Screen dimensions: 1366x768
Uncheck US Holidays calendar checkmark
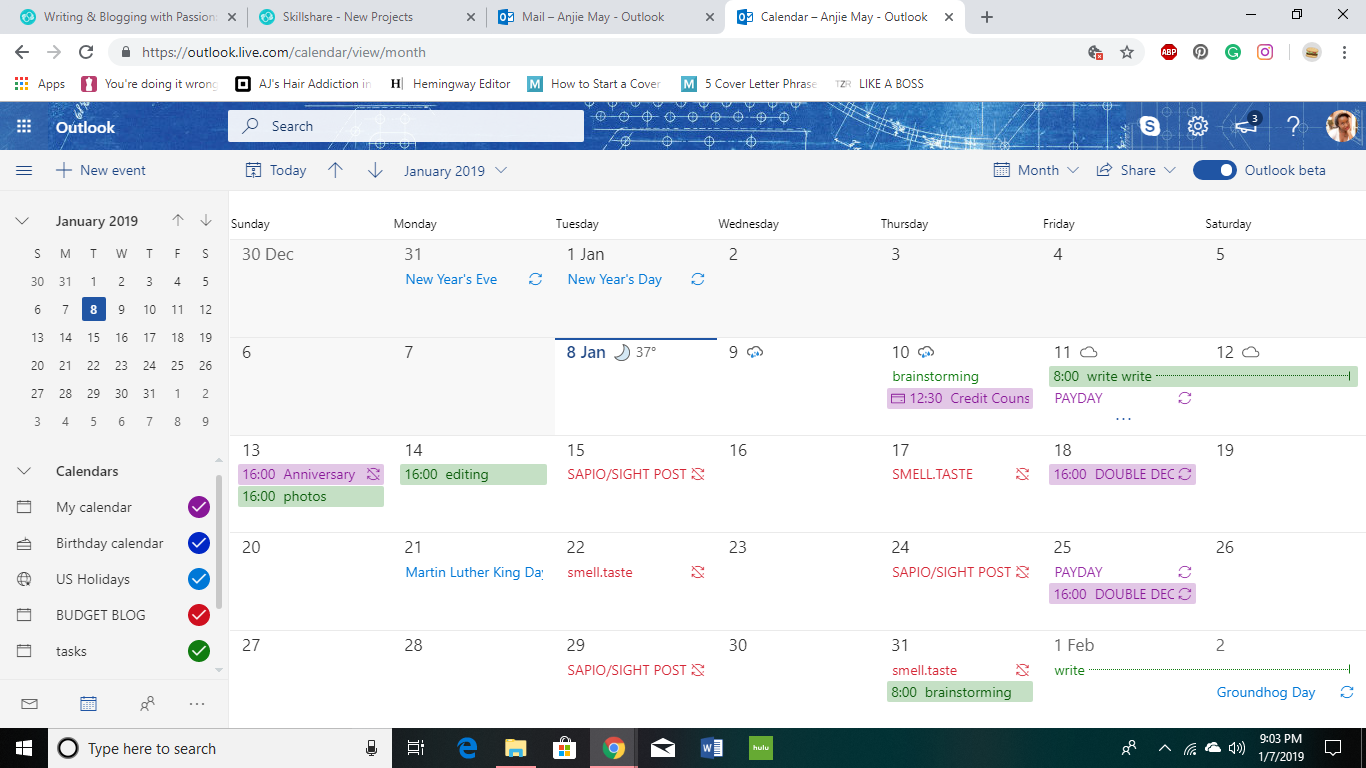point(199,579)
